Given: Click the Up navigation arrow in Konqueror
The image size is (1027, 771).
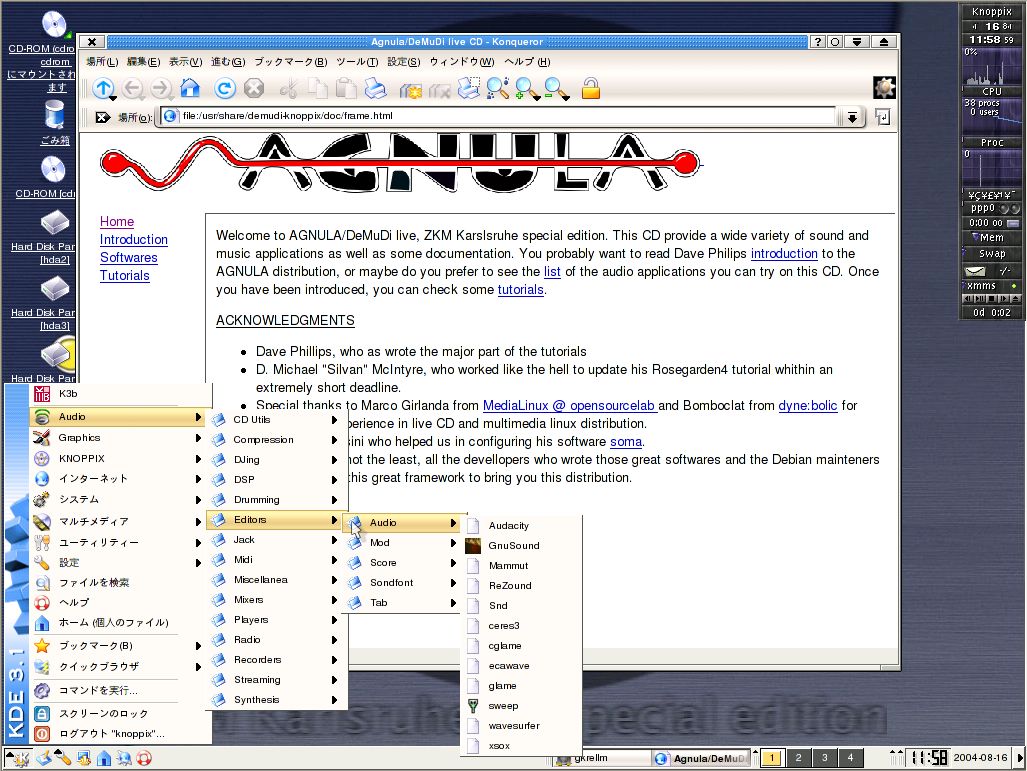Looking at the screenshot, I should tap(103, 88).
